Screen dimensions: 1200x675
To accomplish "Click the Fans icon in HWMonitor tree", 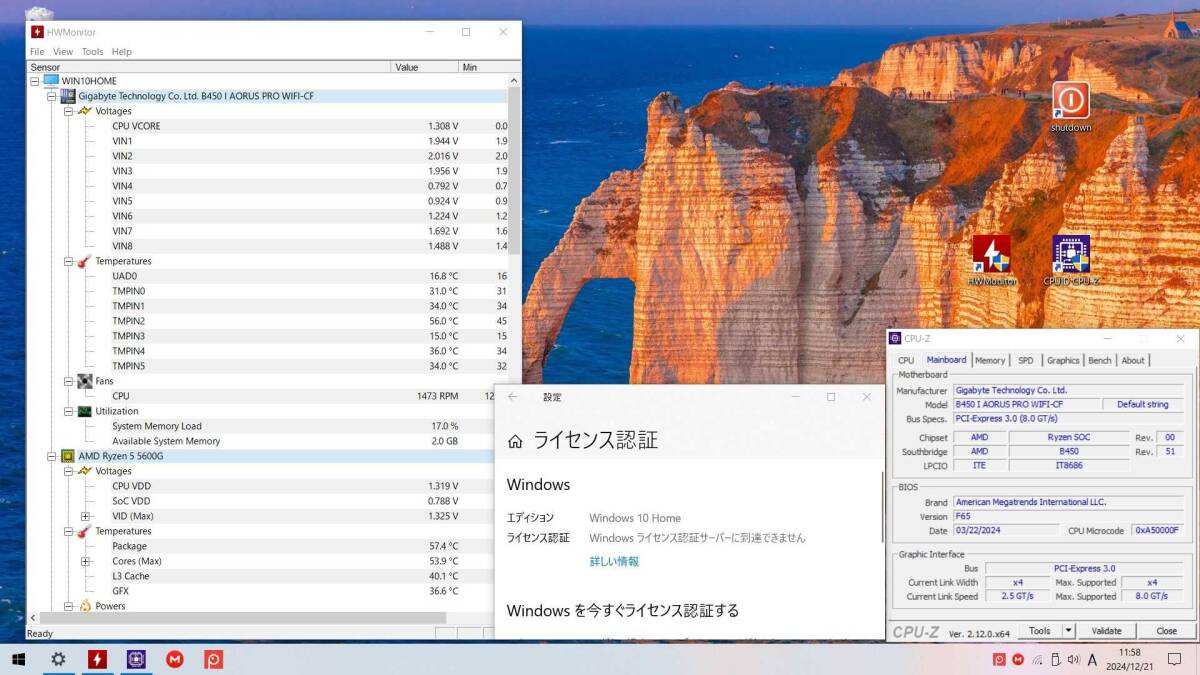I will [84, 381].
